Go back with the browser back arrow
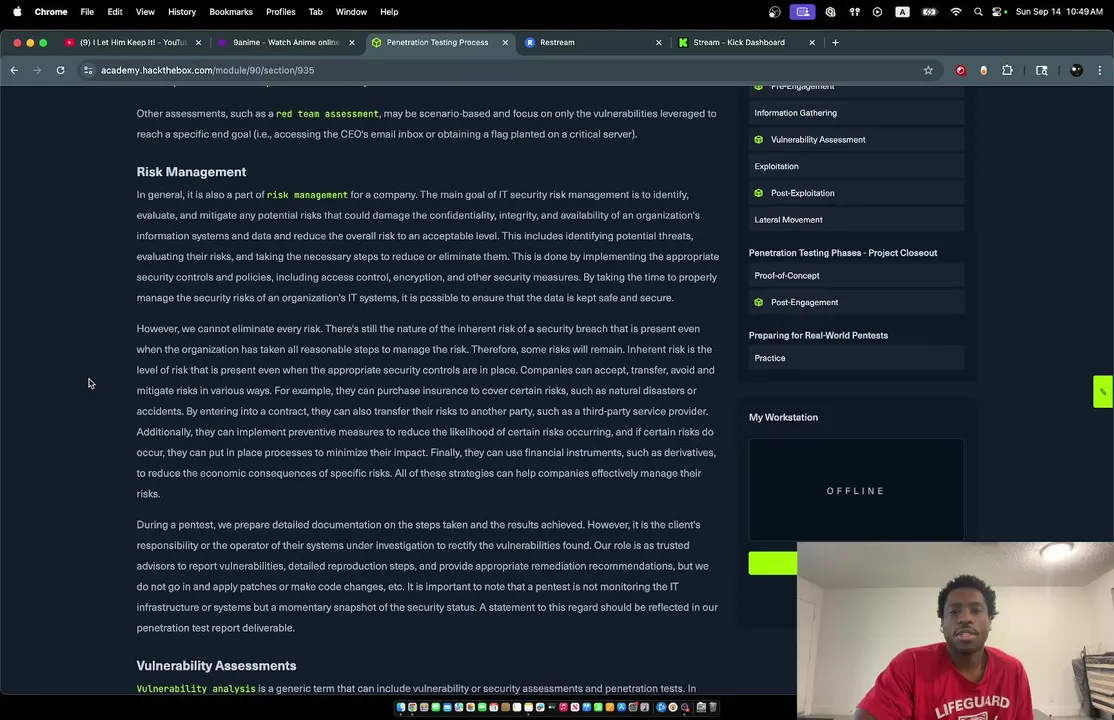The width and height of the screenshot is (1114, 720). click(x=14, y=70)
